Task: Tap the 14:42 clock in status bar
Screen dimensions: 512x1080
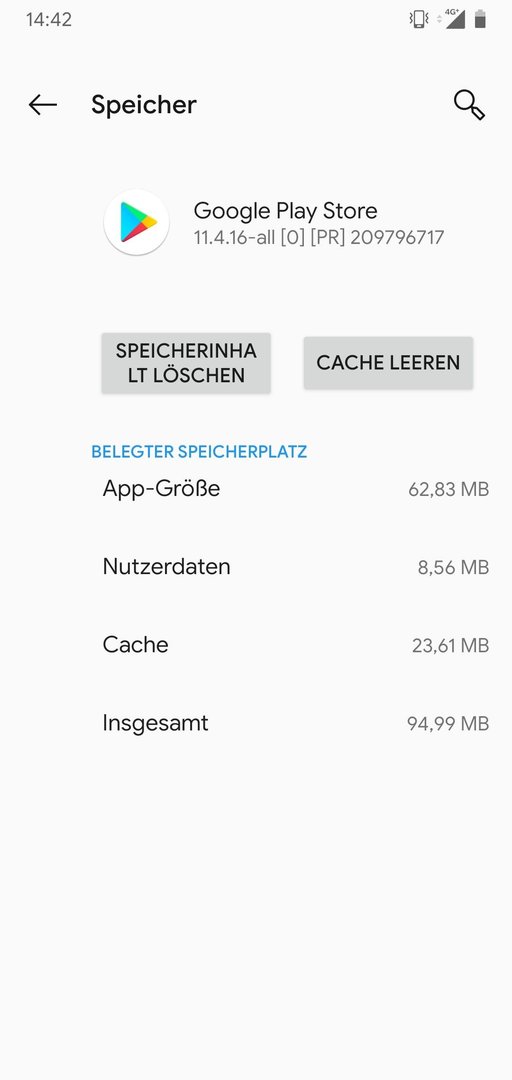Action: tap(49, 20)
